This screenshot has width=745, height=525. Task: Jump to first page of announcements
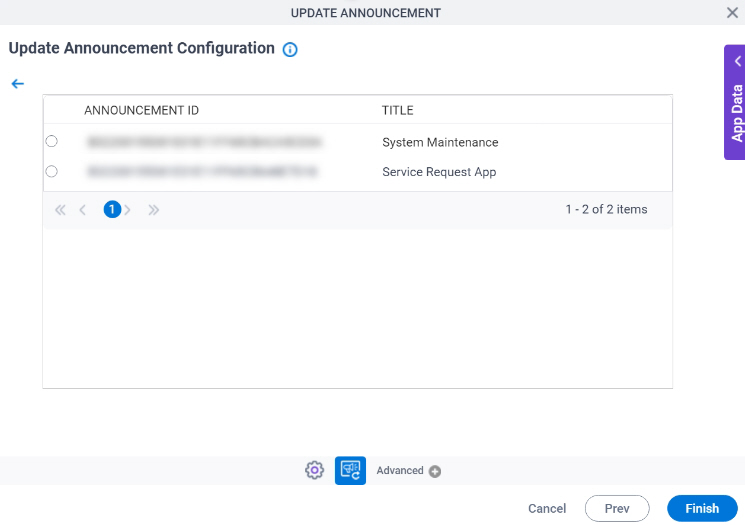tap(60, 210)
